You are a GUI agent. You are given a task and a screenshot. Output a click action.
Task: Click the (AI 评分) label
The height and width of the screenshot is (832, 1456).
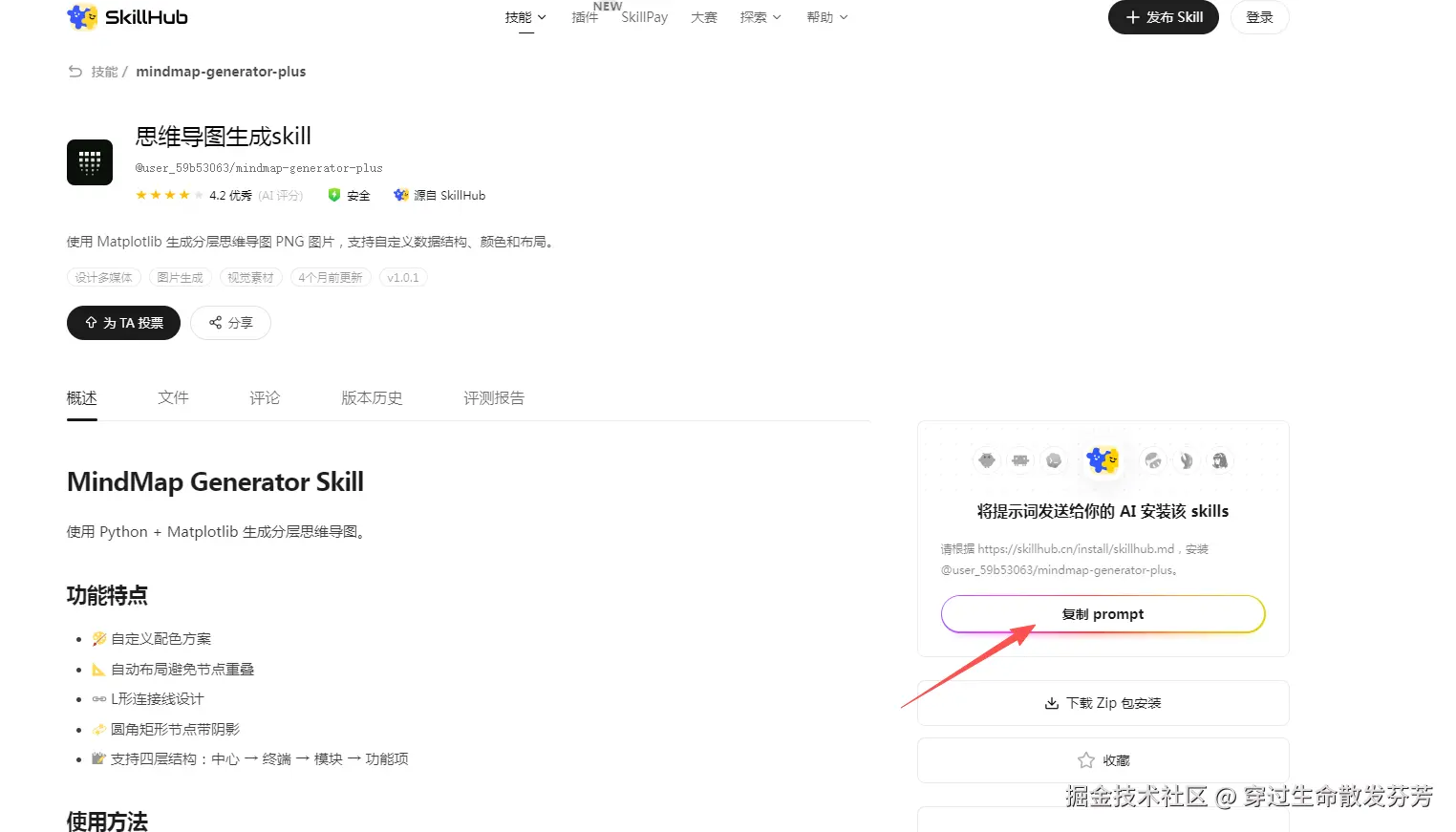point(281,195)
